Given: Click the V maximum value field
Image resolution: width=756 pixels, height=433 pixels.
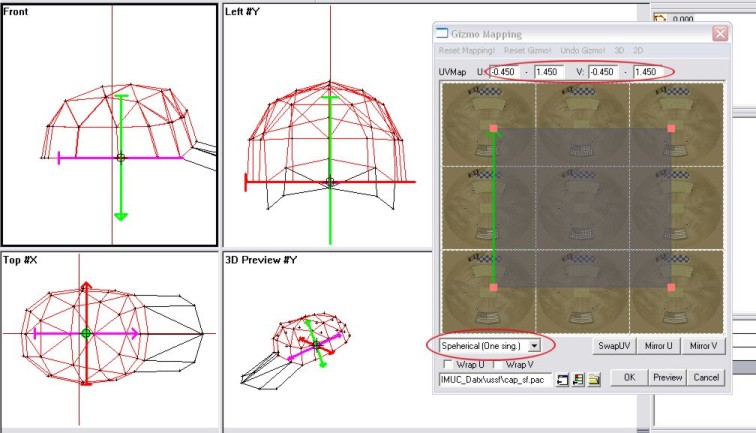Looking at the screenshot, I should point(647,72).
